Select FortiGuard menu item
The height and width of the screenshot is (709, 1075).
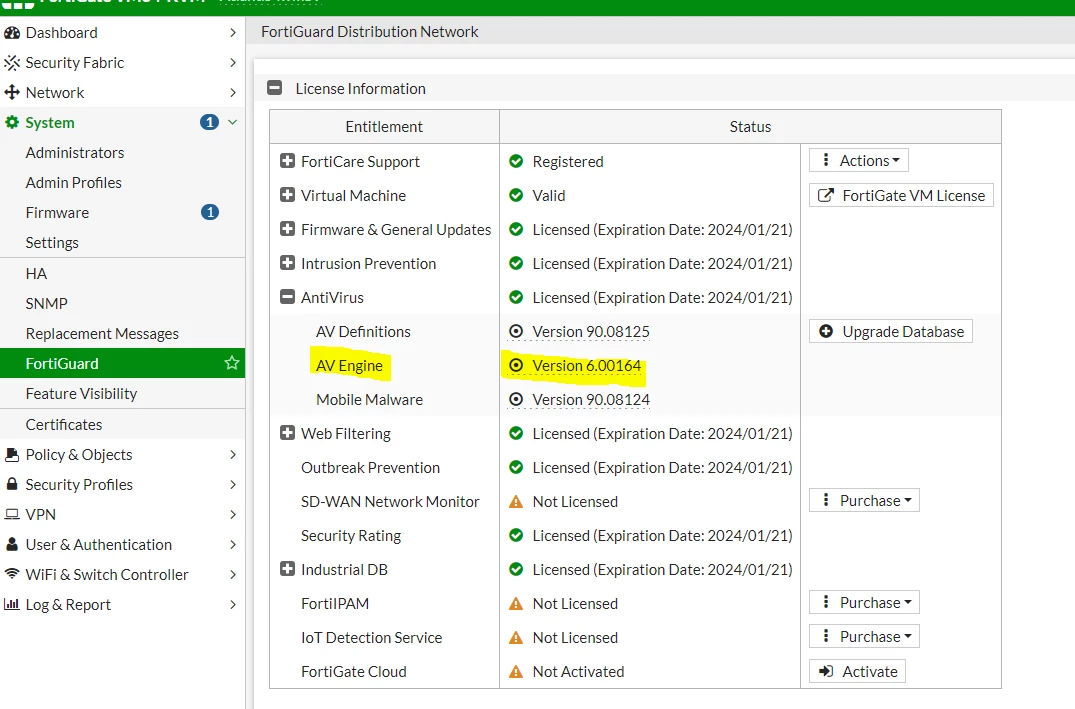point(122,363)
